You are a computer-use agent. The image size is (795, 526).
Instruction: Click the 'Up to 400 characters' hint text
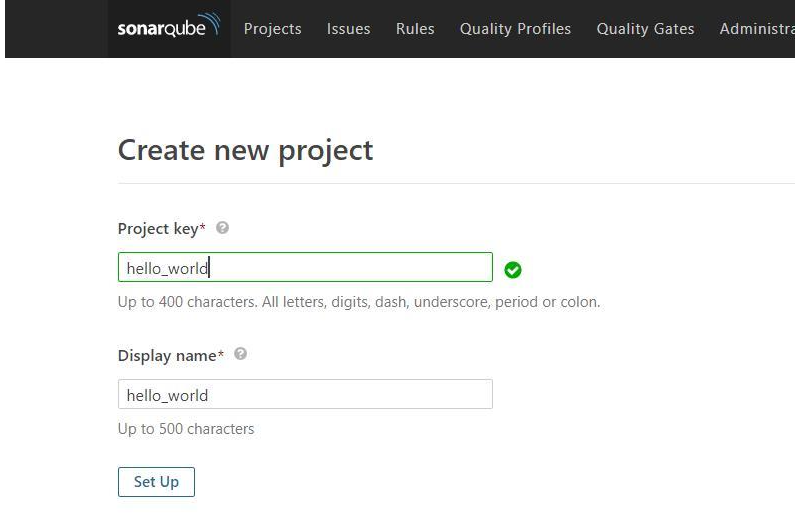[x=359, y=302]
